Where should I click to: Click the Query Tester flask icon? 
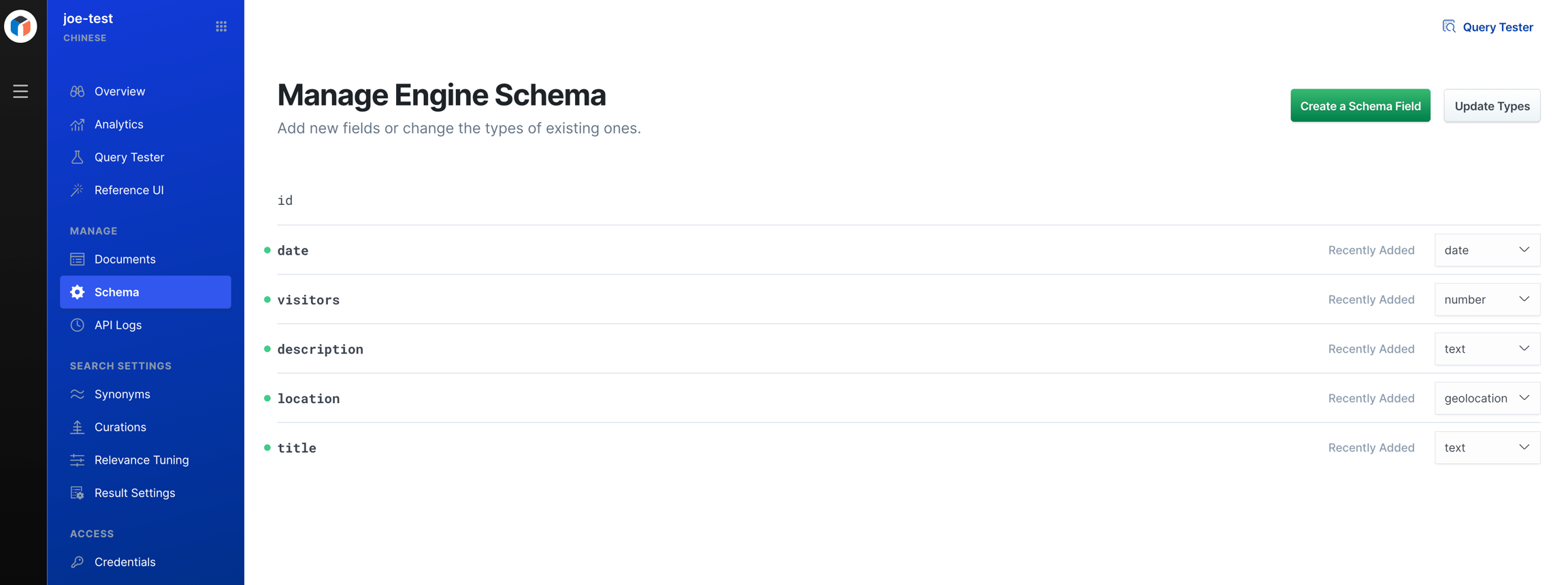(x=78, y=157)
